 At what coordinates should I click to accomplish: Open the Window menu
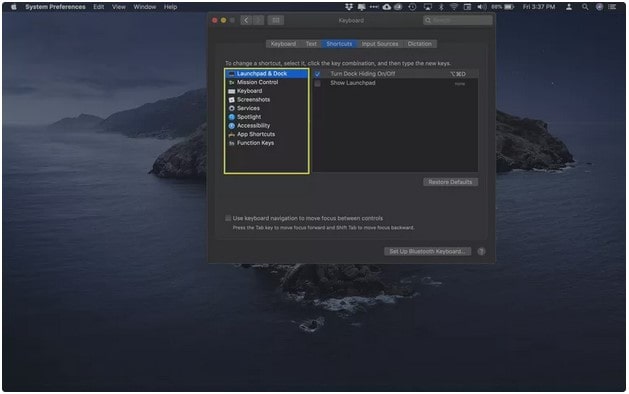[145, 7]
